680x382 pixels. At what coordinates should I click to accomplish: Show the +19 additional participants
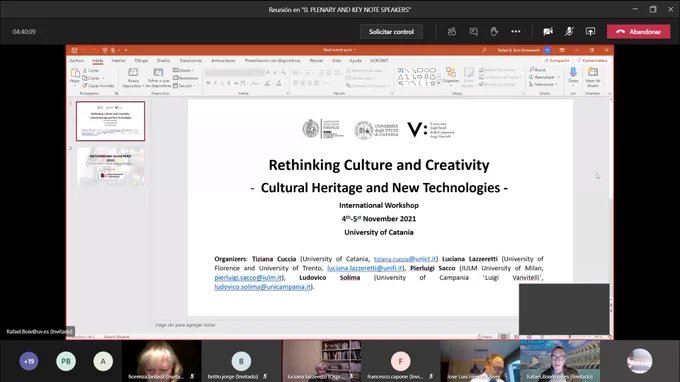tap(29, 361)
